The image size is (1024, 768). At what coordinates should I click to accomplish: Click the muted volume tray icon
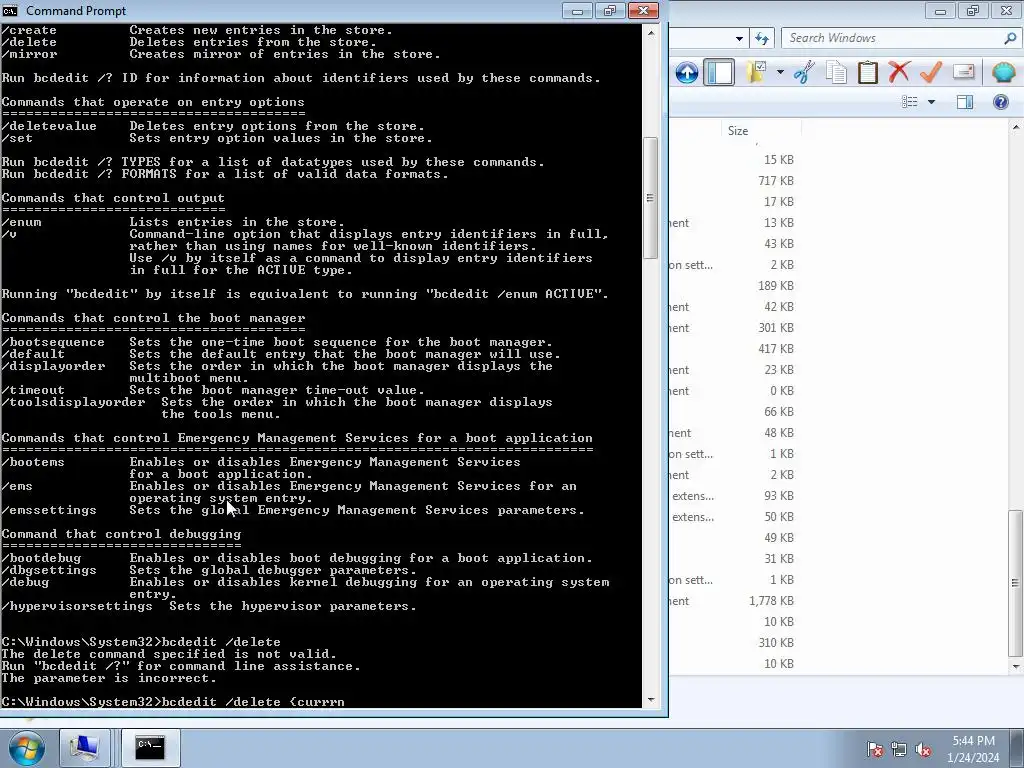click(923, 749)
